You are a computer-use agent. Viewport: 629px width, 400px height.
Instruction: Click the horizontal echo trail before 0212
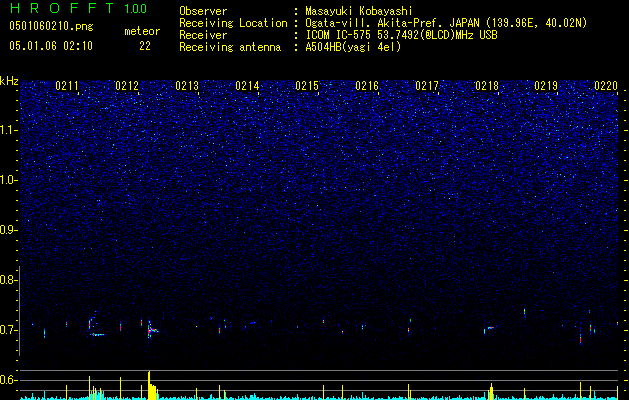click(97, 334)
